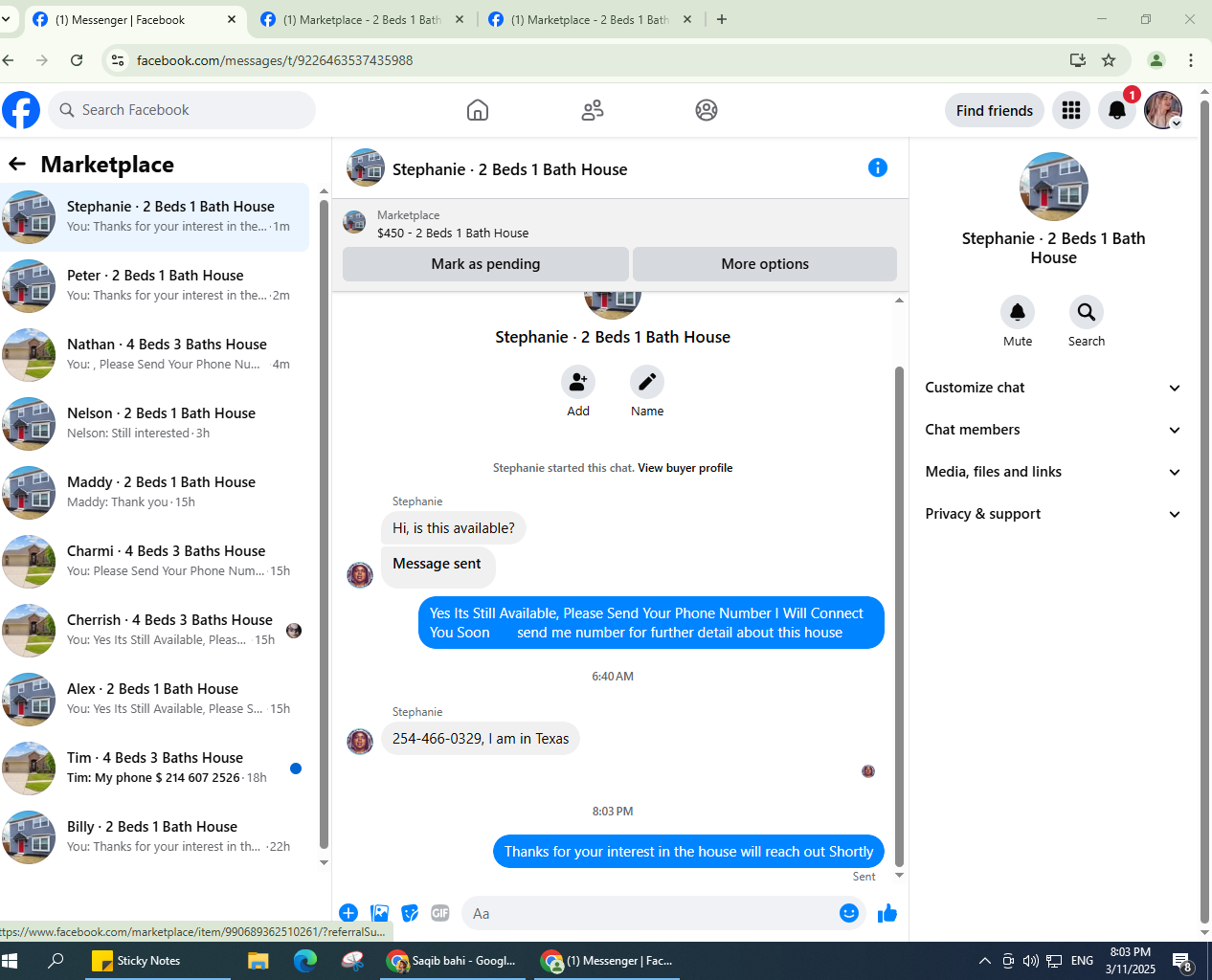
Task: Open Windows notification center icon
Action: (1182, 962)
